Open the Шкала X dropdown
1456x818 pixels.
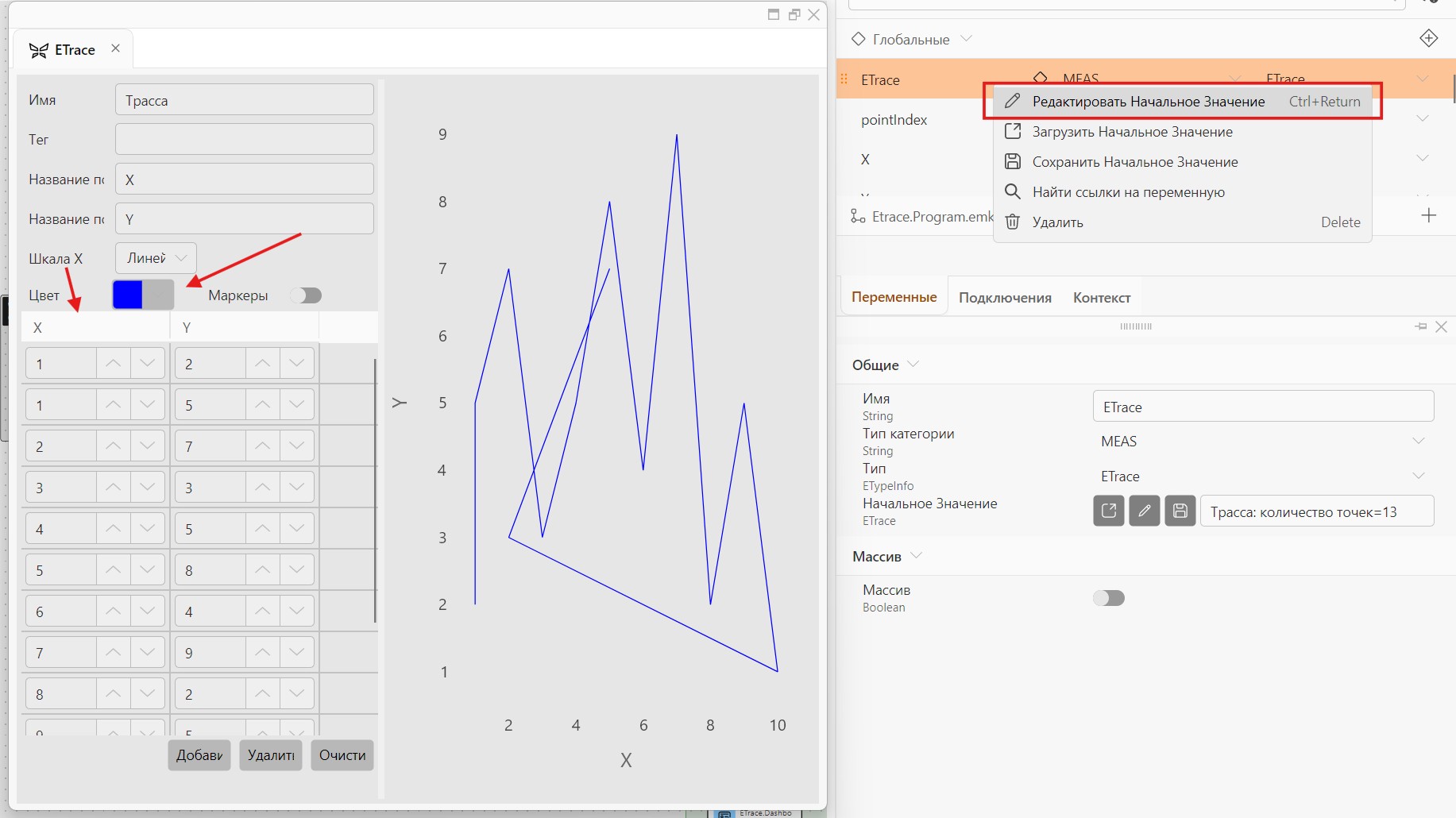pyautogui.click(x=156, y=258)
